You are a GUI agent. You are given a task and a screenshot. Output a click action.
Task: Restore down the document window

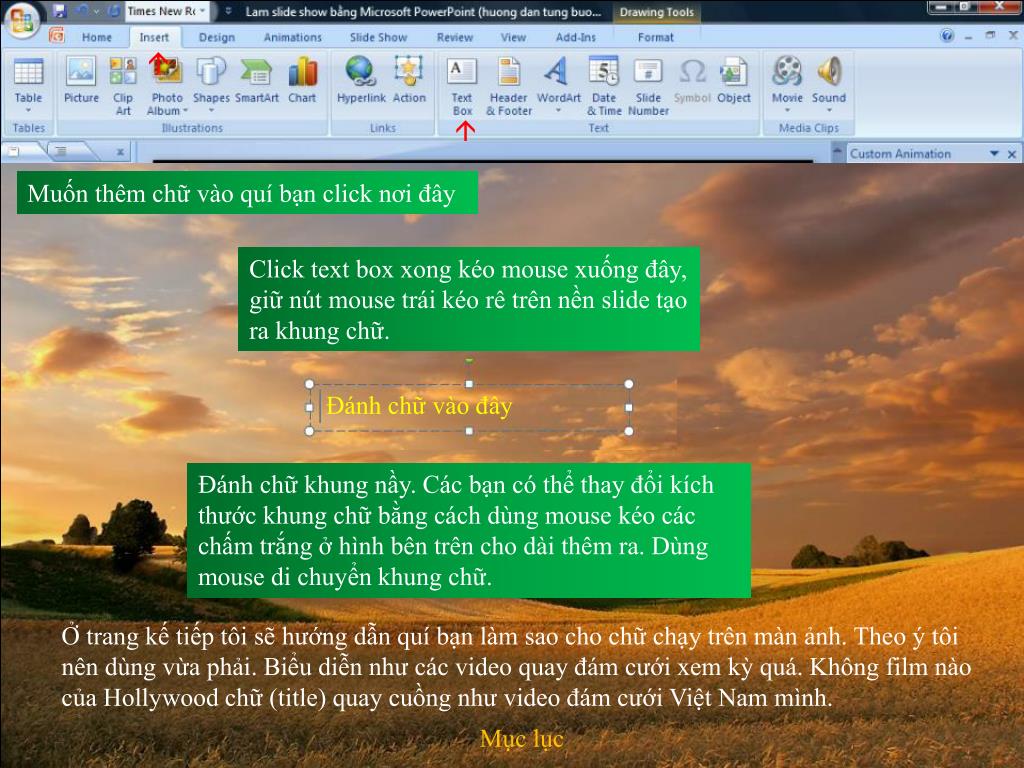991,35
